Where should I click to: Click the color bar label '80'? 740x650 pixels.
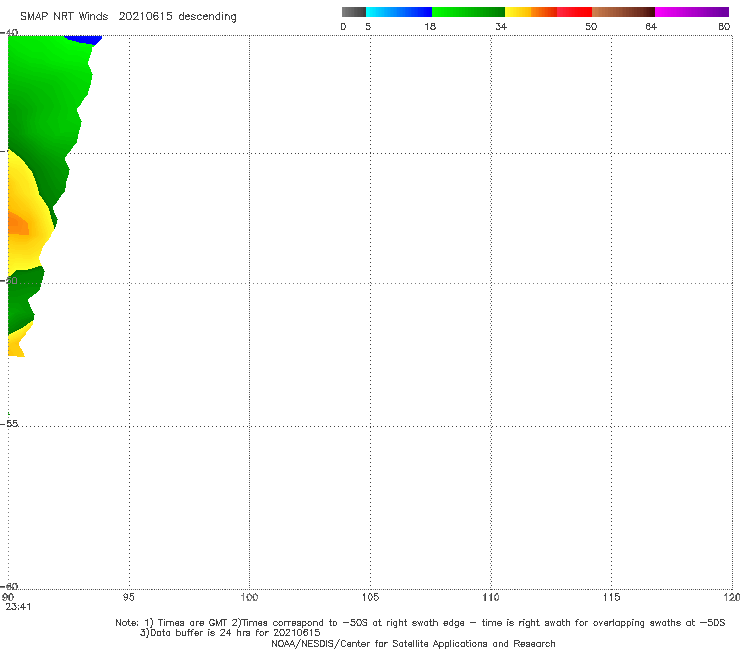pos(724,26)
